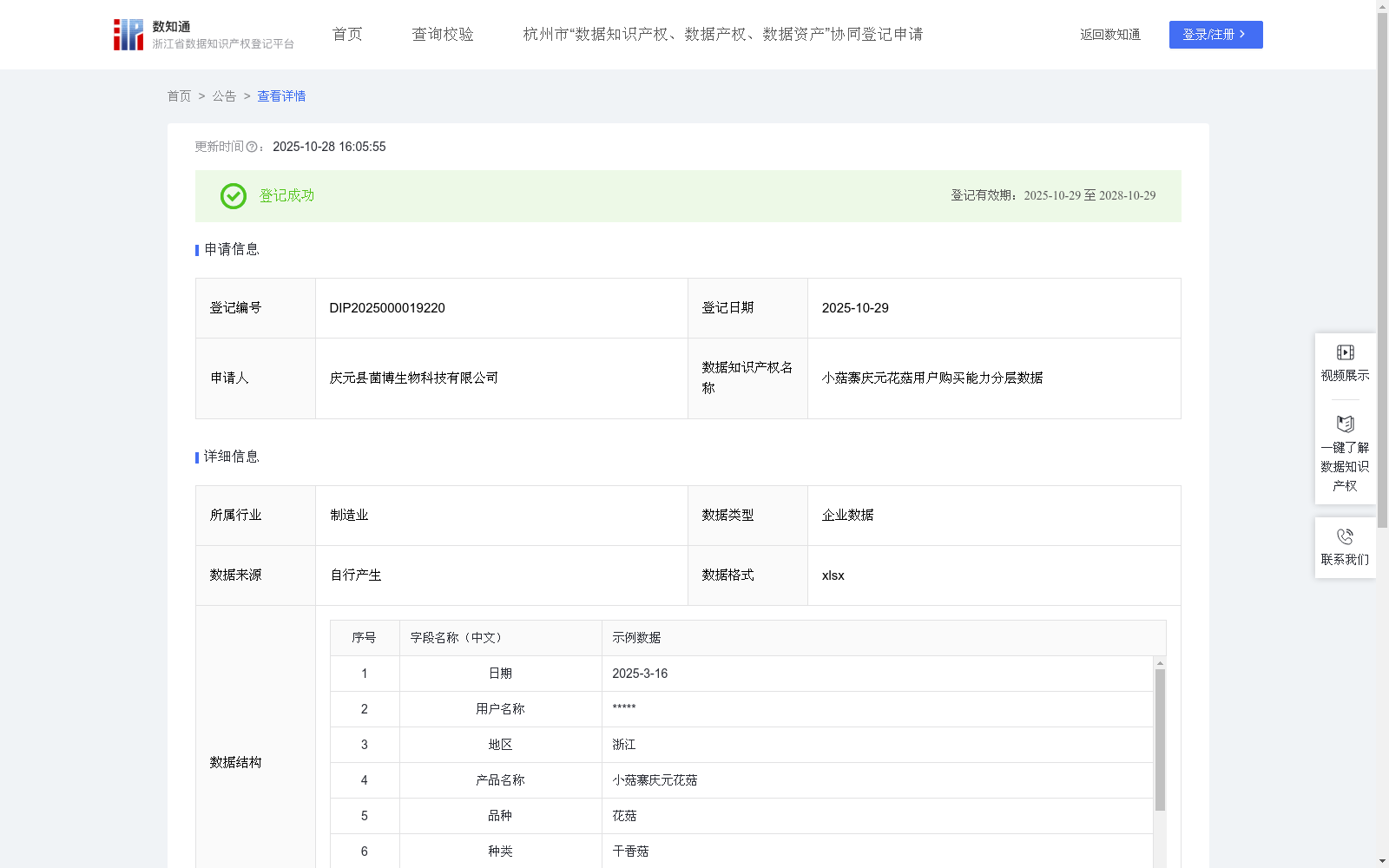Click the data table scroll-up arrow

(x=1160, y=662)
